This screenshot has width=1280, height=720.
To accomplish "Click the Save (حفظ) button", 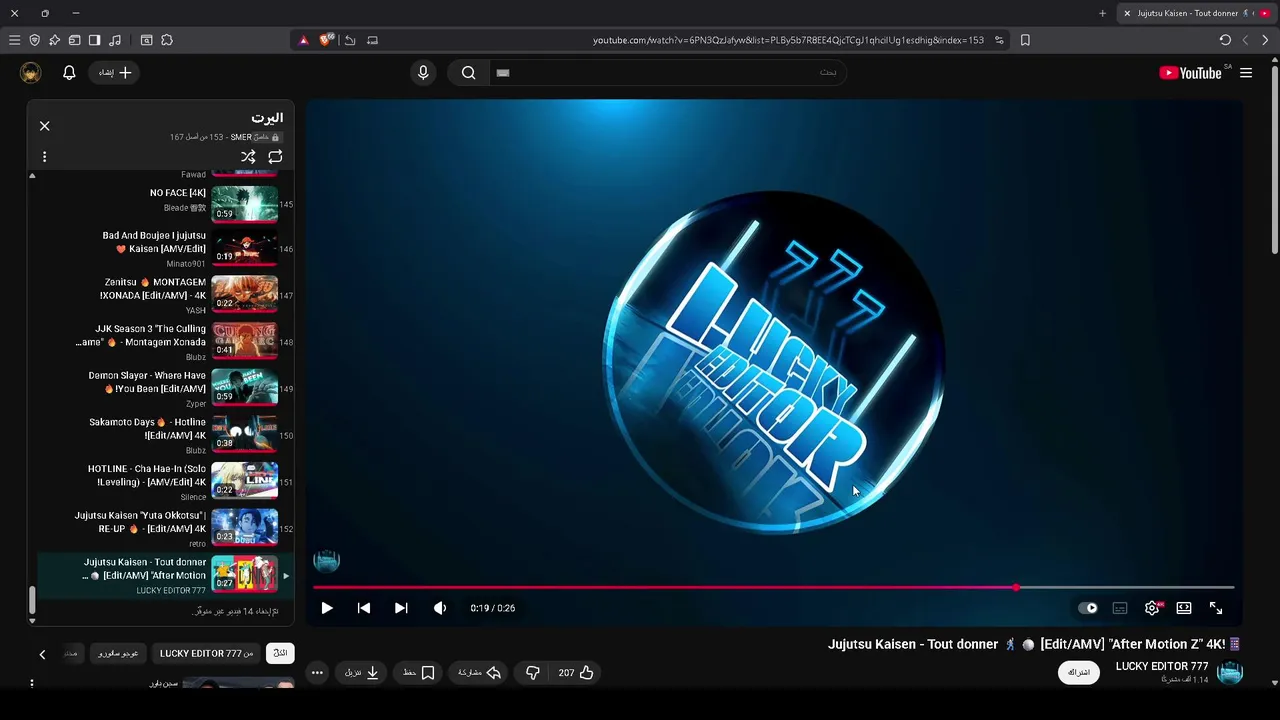I will pyautogui.click(x=419, y=673).
